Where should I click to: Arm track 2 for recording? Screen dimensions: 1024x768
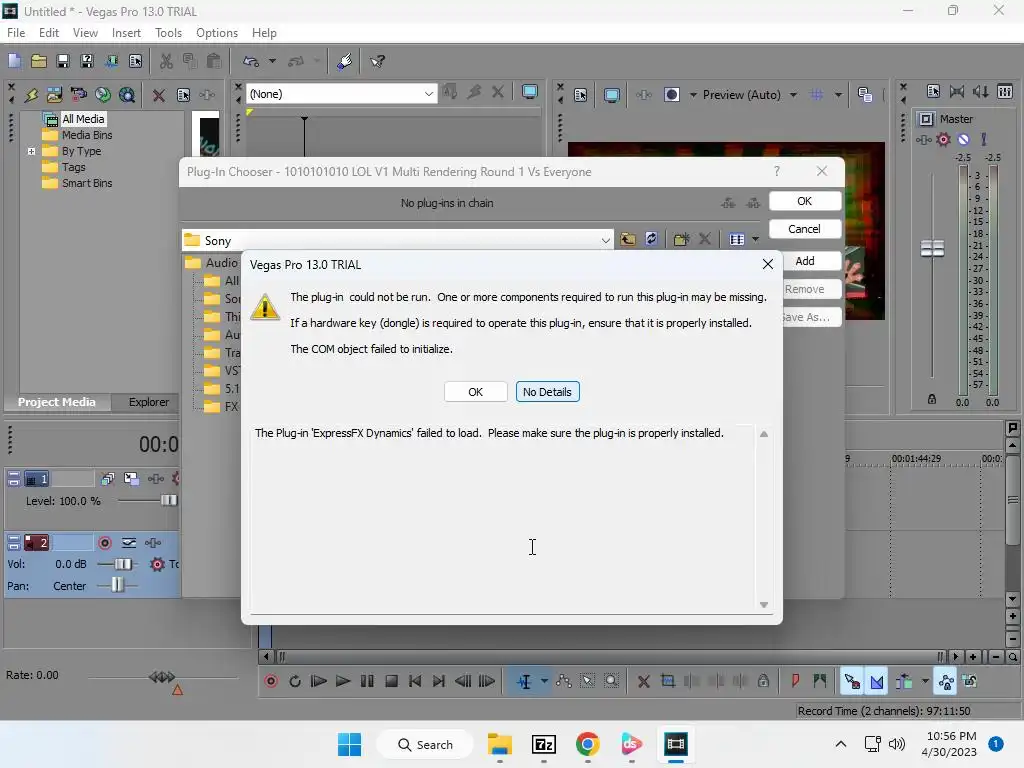104,543
